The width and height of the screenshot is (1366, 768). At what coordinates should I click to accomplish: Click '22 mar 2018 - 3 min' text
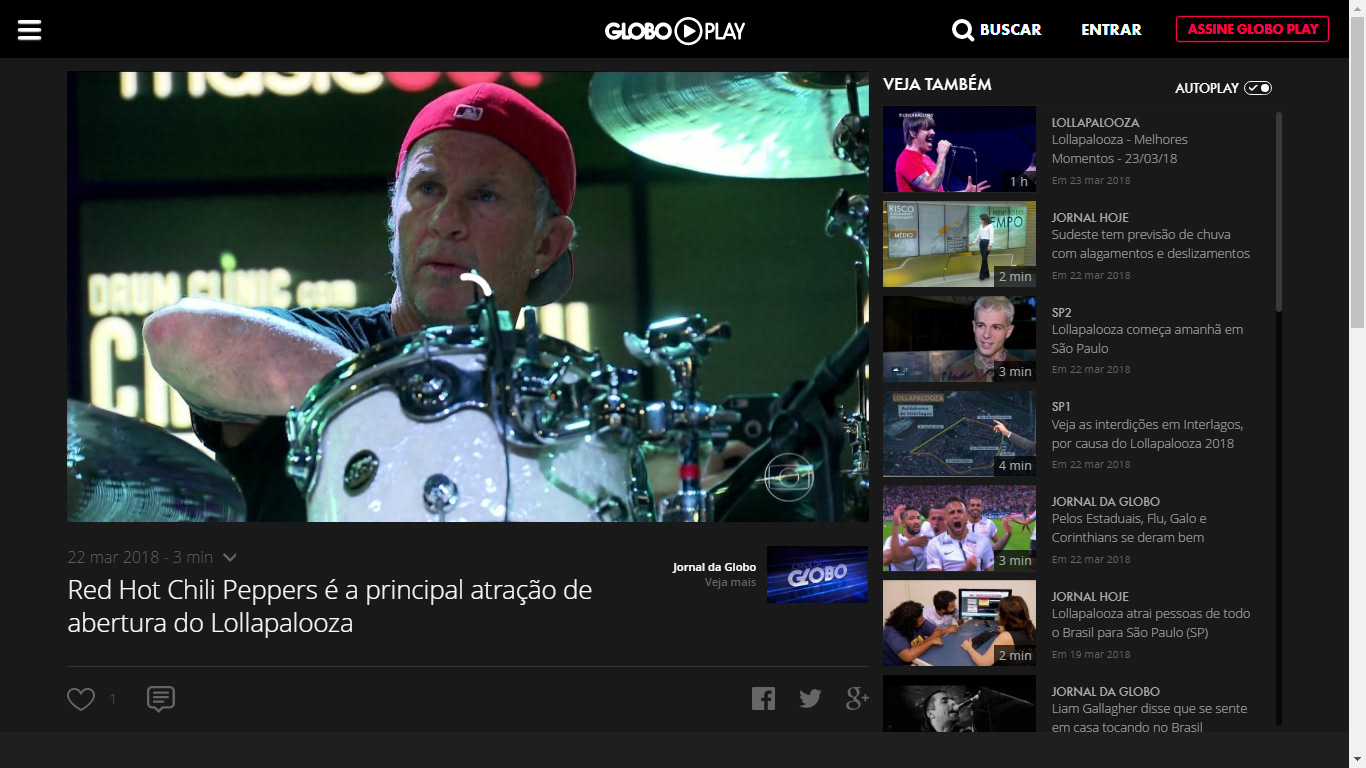point(140,557)
